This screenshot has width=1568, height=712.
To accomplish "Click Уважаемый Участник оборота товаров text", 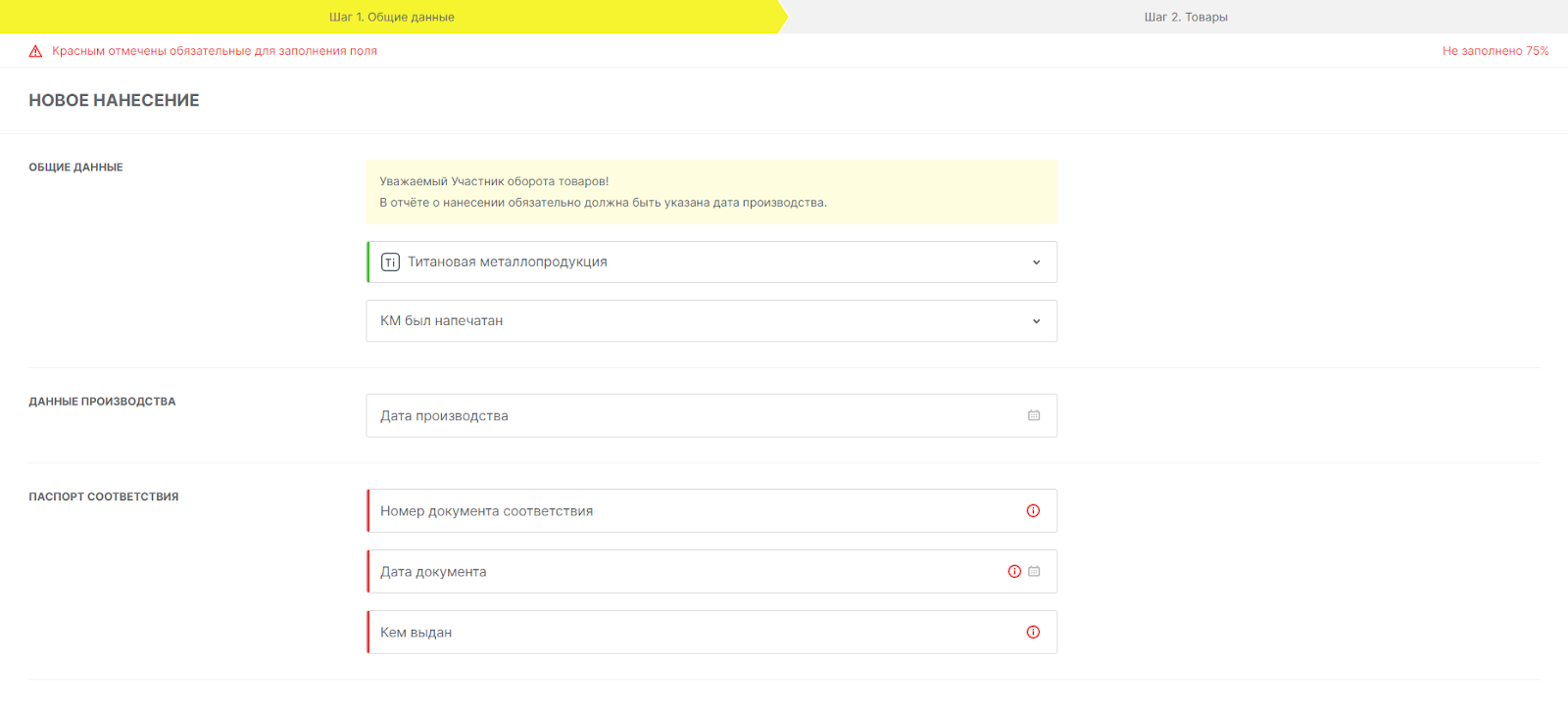I will coord(494,181).
